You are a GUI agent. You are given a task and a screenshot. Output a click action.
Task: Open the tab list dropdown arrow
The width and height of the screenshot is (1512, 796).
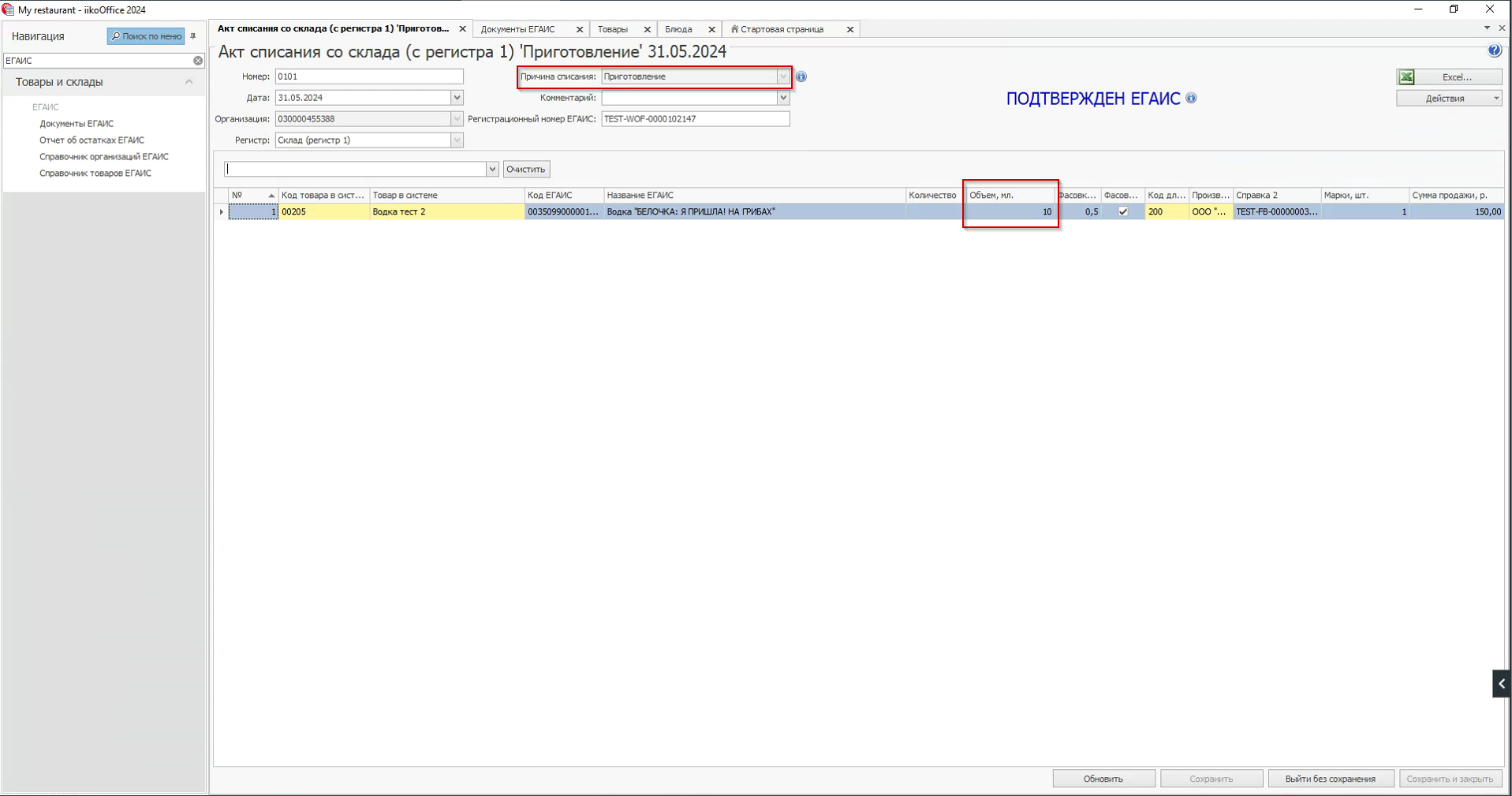click(x=1487, y=28)
